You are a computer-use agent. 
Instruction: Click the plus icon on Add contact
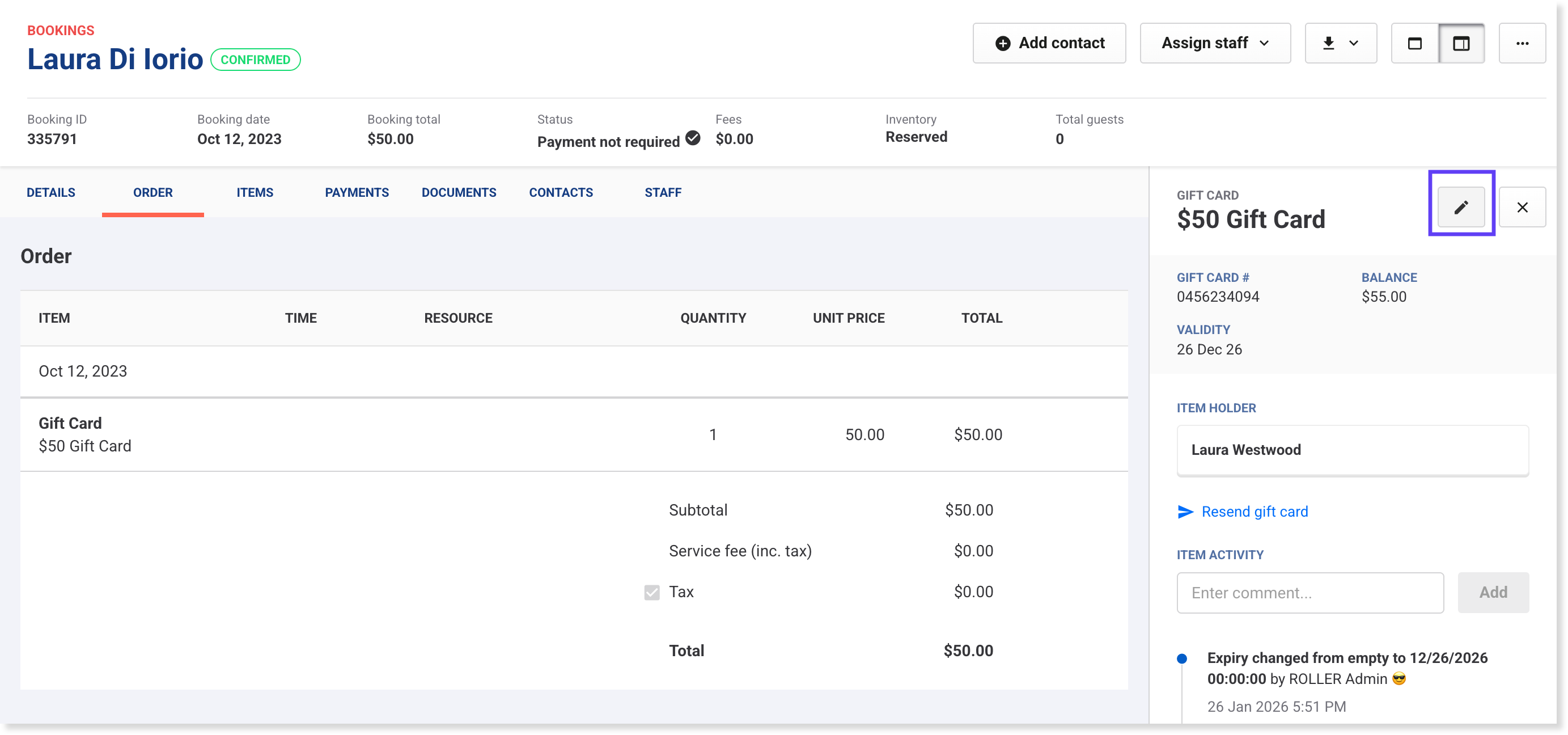coord(1002,43)
